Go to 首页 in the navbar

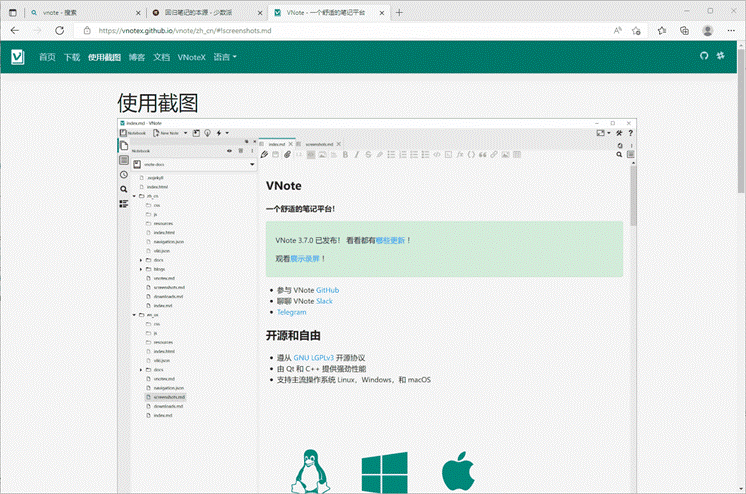pos(47,57)
